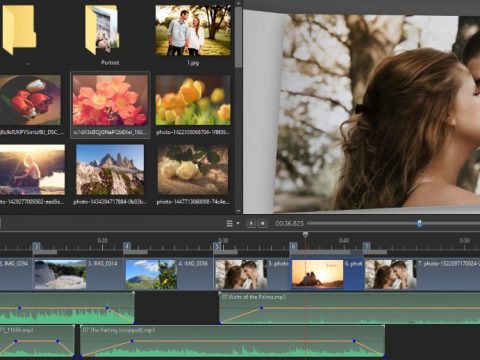This screenshot has width=480, height=360.
Task: Select the yellow tulips photo thumbnail
Action: (193, 100)
